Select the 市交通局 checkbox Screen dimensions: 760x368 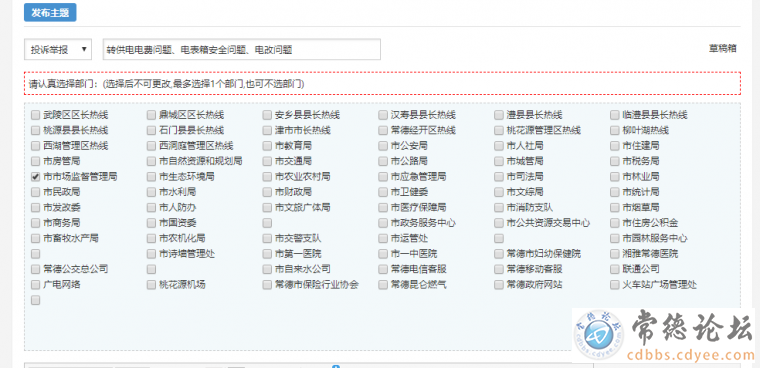(x=267, y=161)
